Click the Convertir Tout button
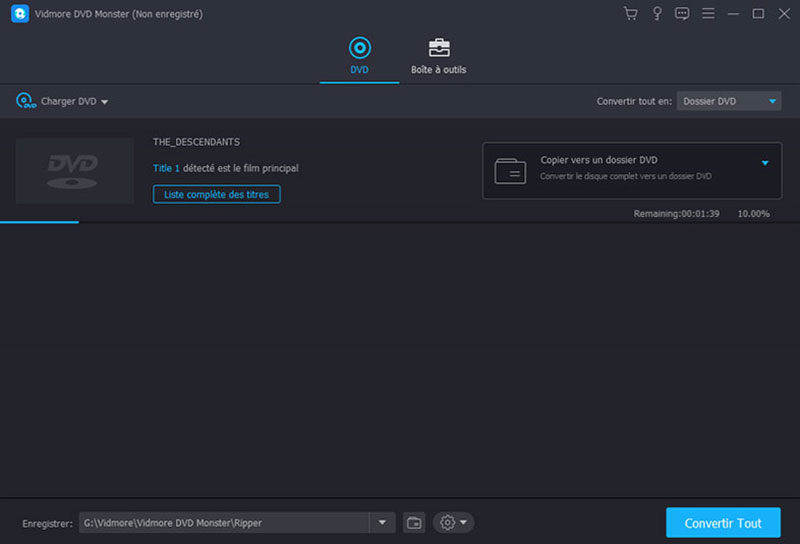Viewport: 800px width, 544px height. (723, 523)
